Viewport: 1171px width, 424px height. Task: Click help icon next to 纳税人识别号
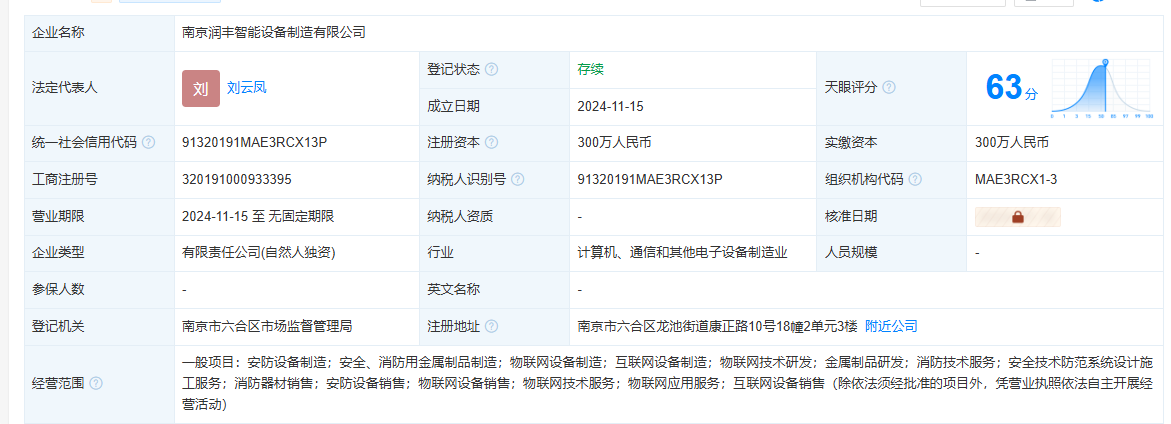(518, 179)
